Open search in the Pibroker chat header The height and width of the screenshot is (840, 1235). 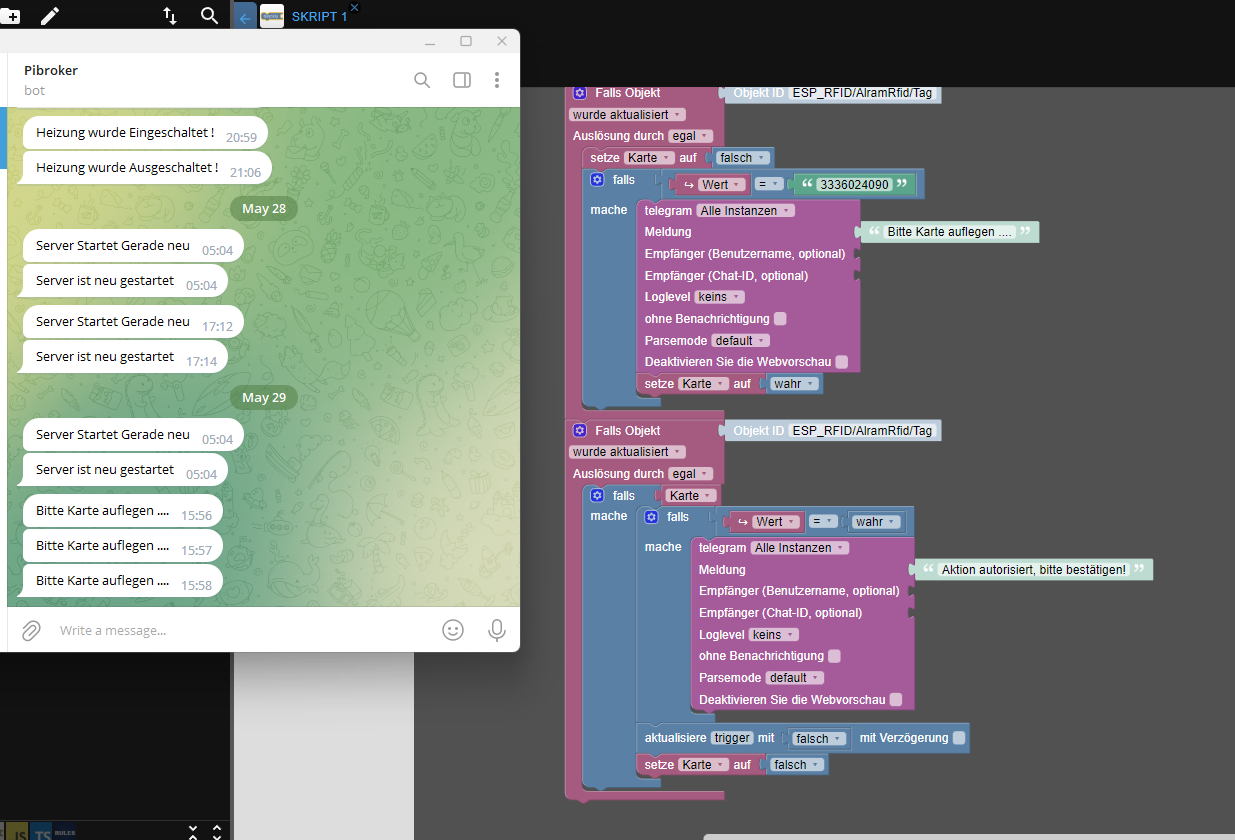click(422, 80)
